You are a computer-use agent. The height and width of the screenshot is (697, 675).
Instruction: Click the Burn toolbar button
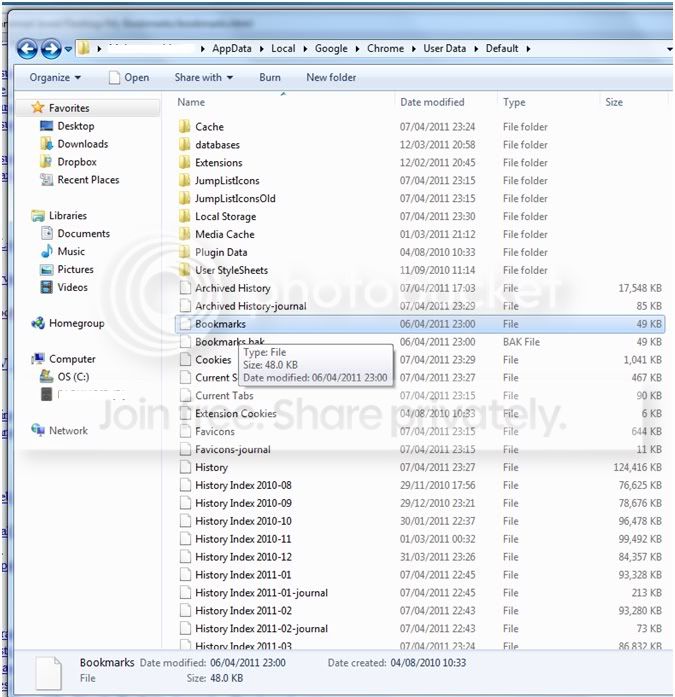point(270,77)
